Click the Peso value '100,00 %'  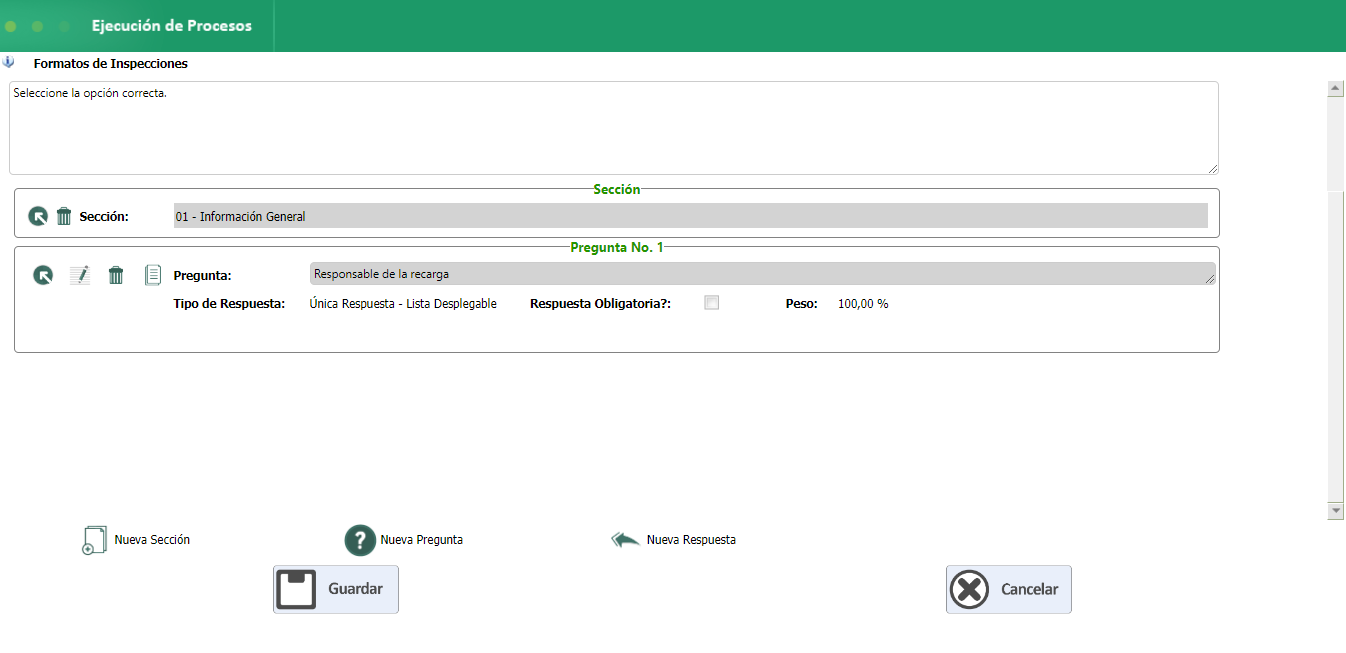click(863, 303)
